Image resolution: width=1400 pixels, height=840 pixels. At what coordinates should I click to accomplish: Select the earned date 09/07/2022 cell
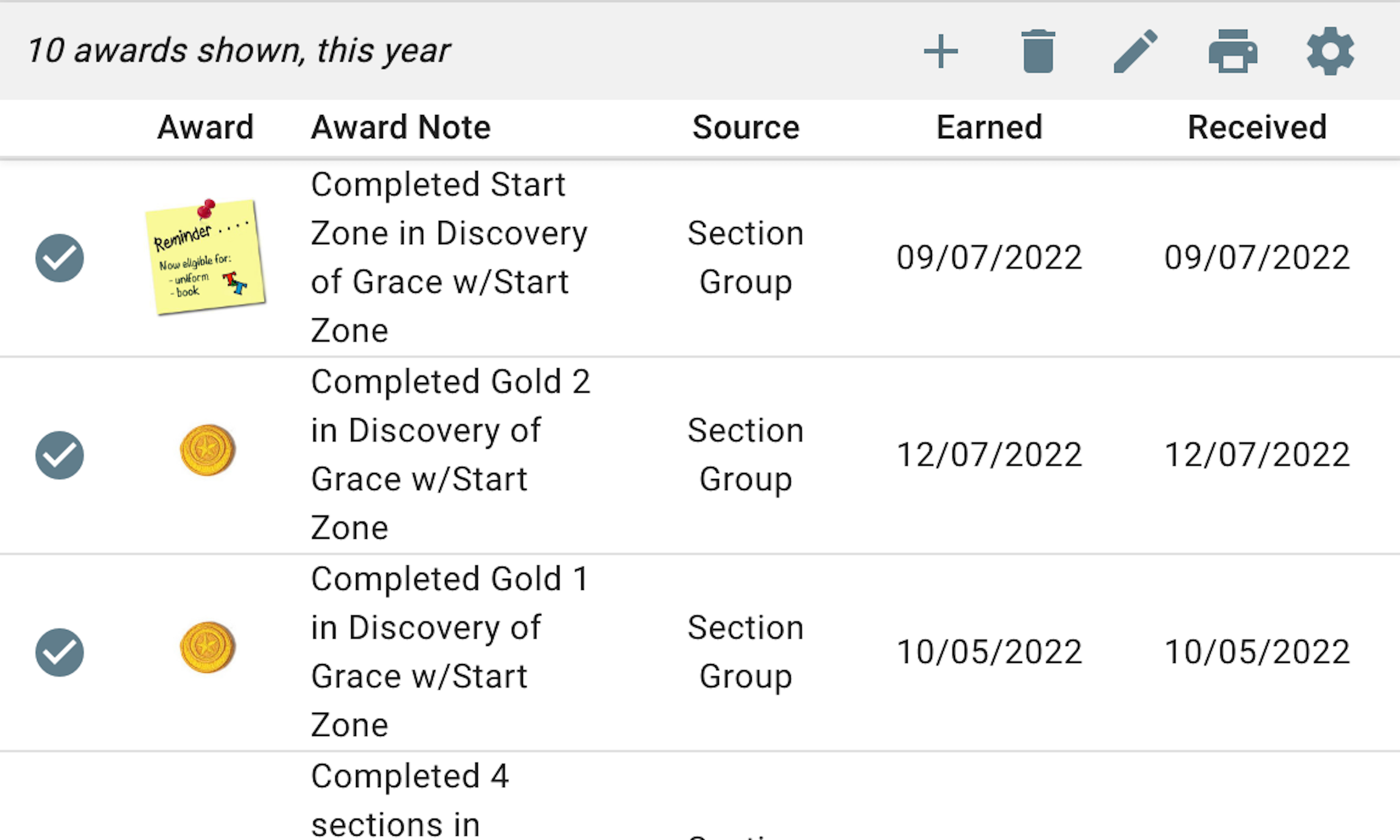(989, 257)
